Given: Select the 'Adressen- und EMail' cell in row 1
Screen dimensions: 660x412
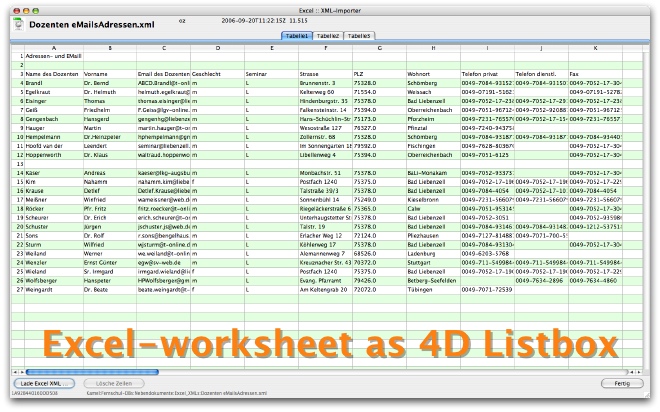Looking at the screenshot, I should 54,56.
